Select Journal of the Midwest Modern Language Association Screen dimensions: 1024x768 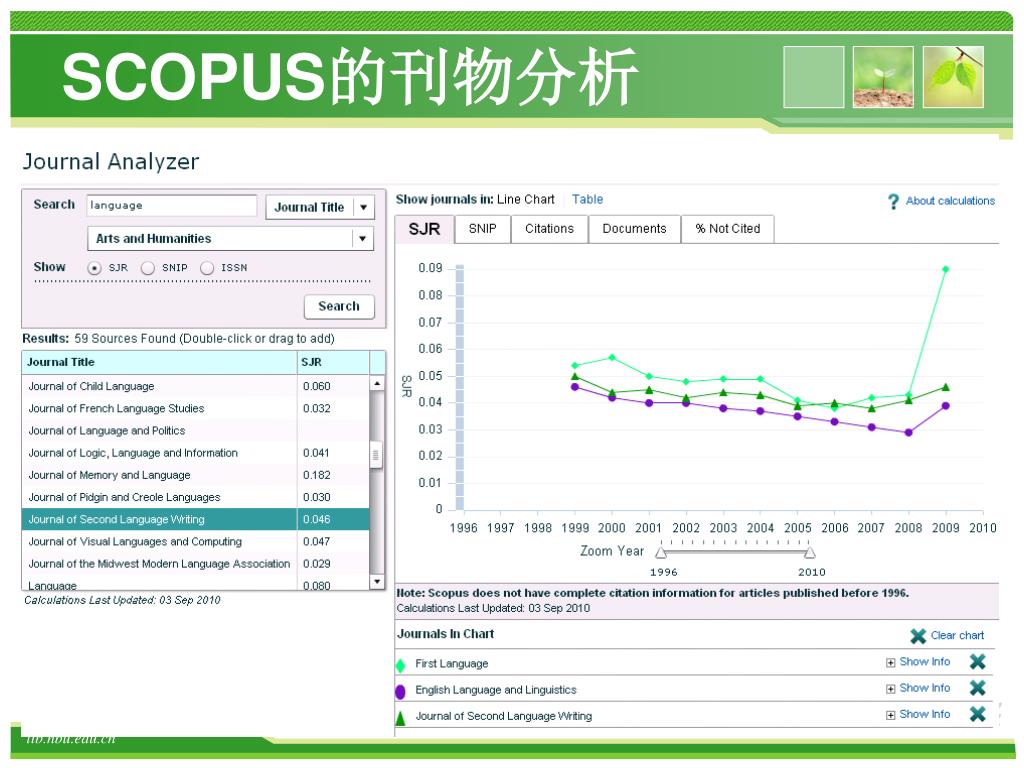pyautogui.click(x=195, y=564)
